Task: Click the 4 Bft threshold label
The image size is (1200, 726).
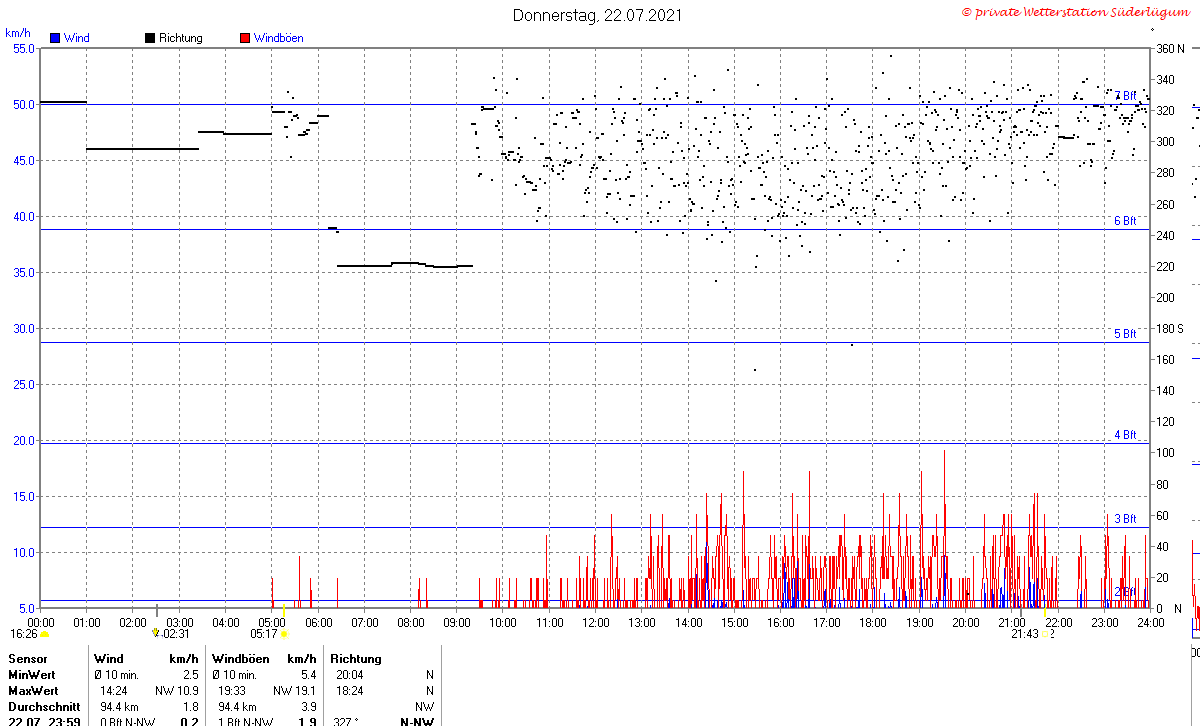Action: pos(1125,435)
